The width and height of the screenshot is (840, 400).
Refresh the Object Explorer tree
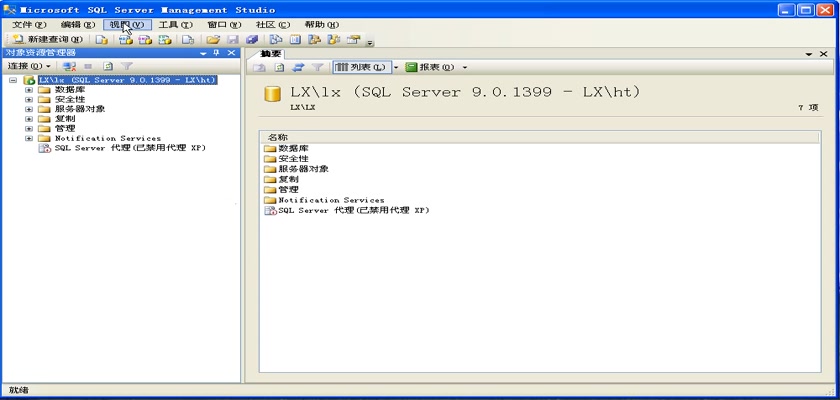108,66
